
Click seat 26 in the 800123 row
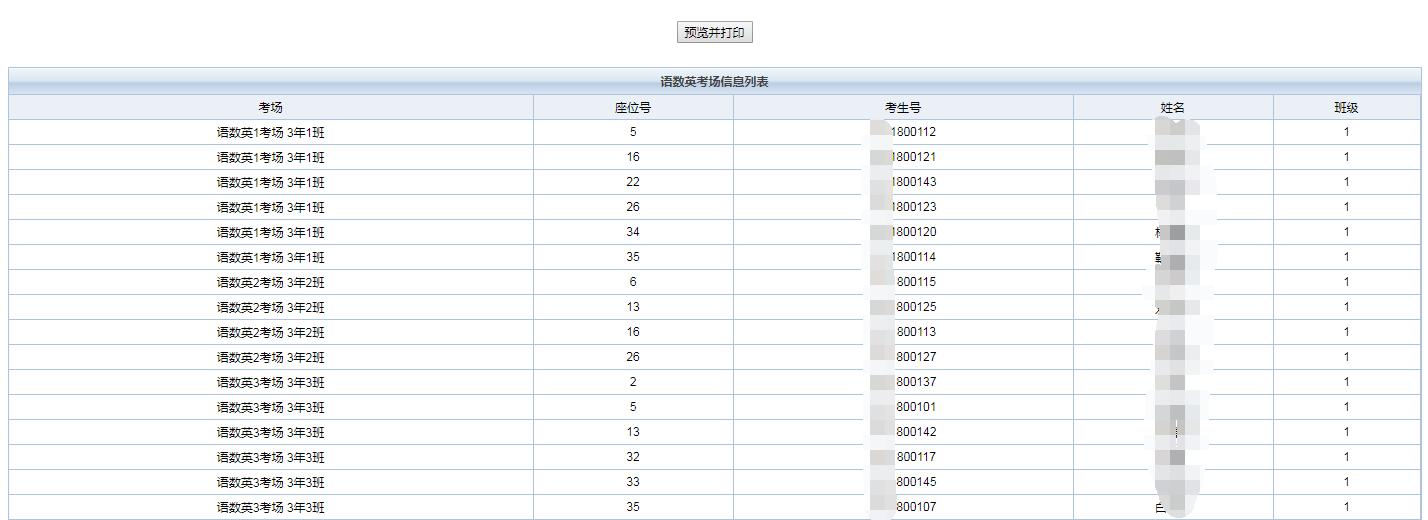633,207
